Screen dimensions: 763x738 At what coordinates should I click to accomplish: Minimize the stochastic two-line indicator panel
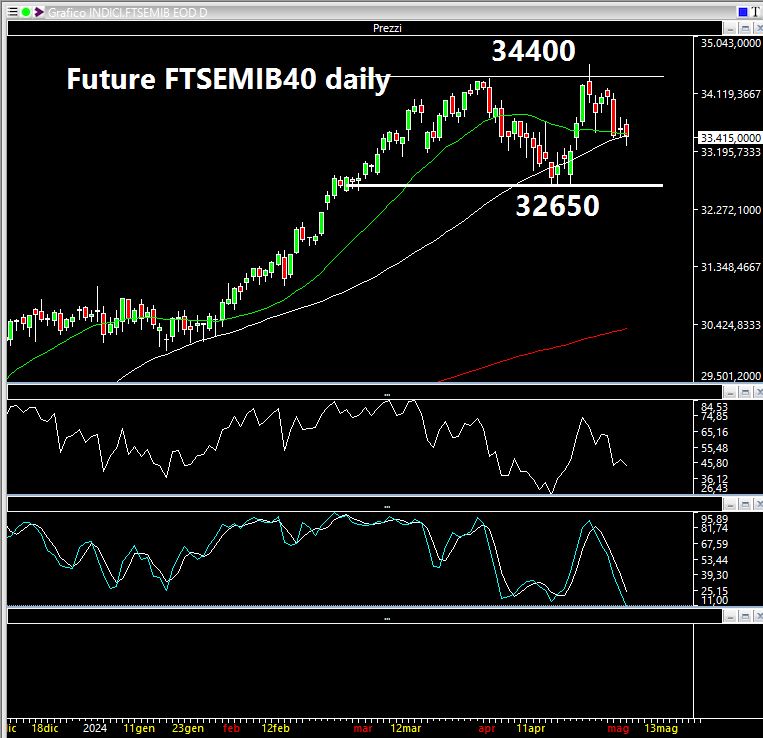coord(730,504)
